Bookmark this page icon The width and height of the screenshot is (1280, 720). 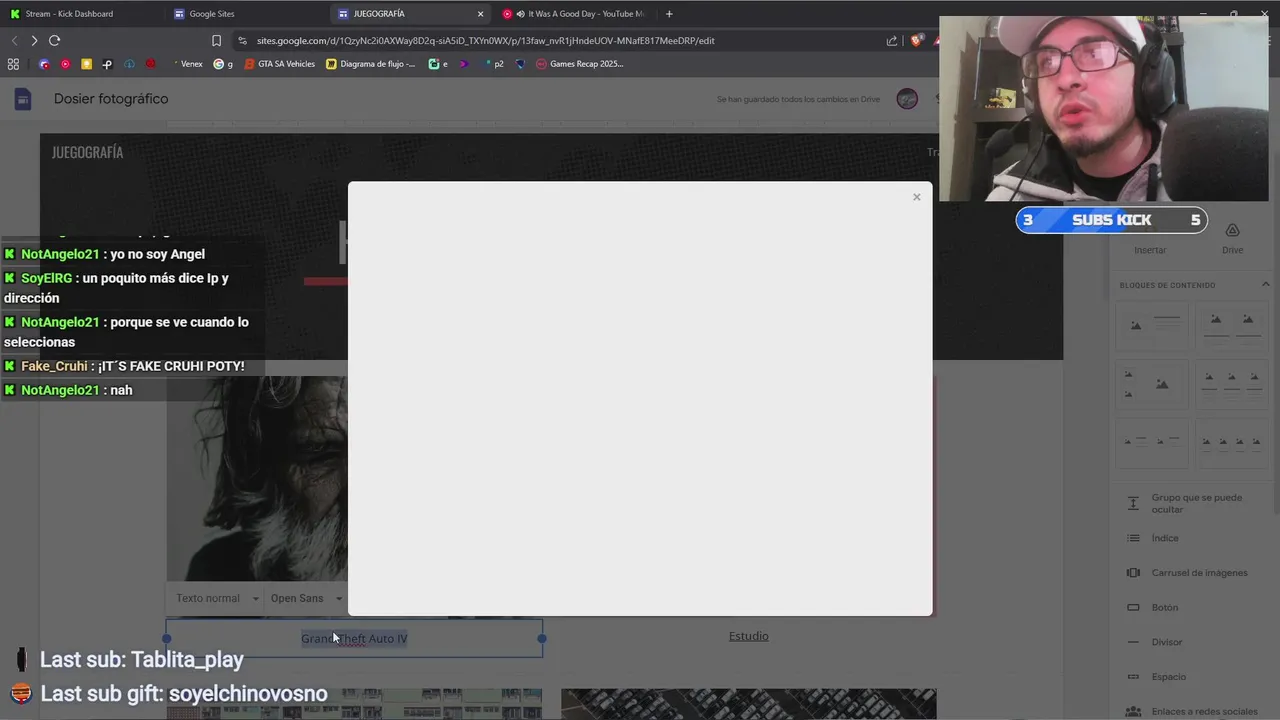216,41
